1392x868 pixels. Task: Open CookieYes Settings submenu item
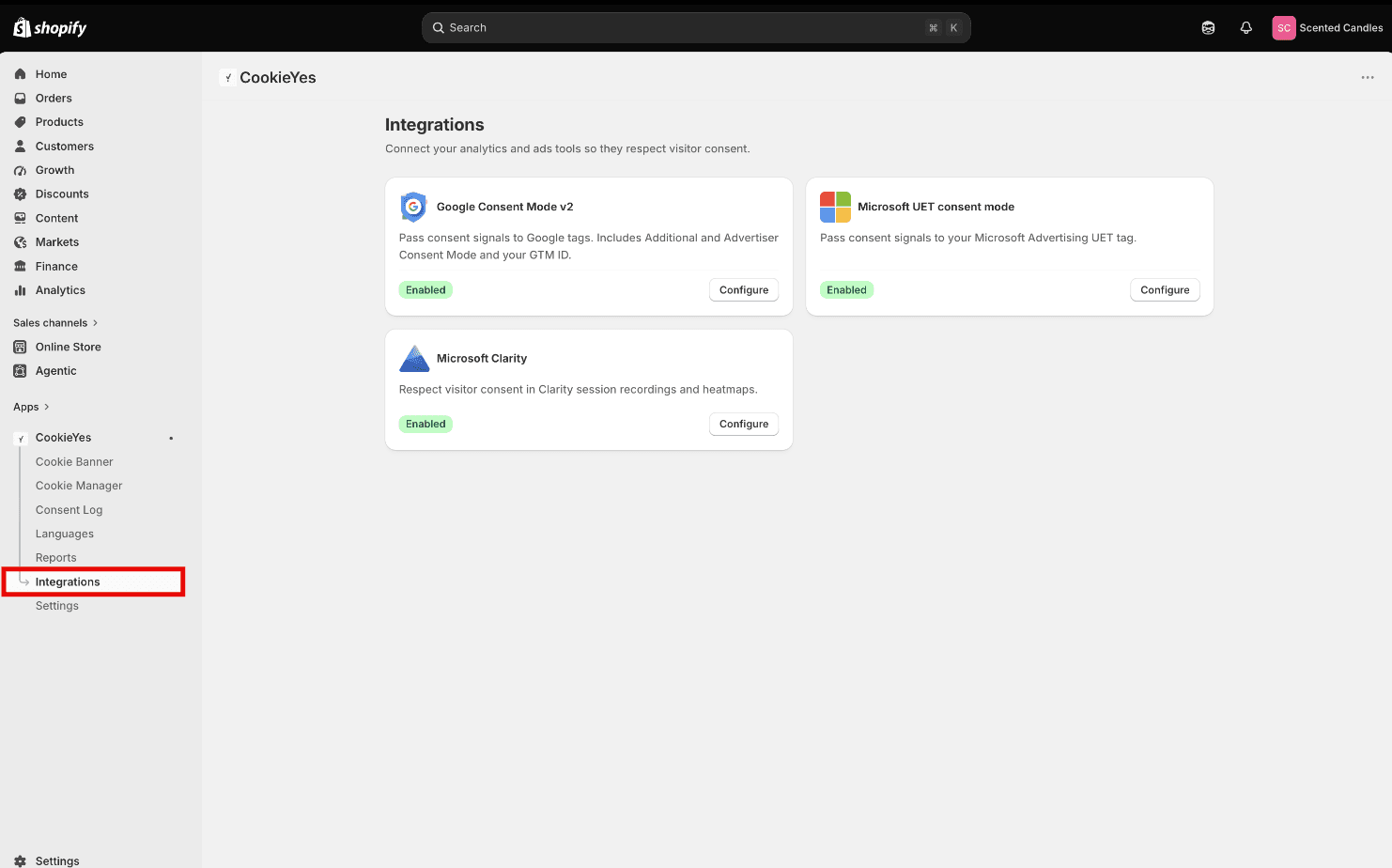pyautogui.click(x=57, y=606)
